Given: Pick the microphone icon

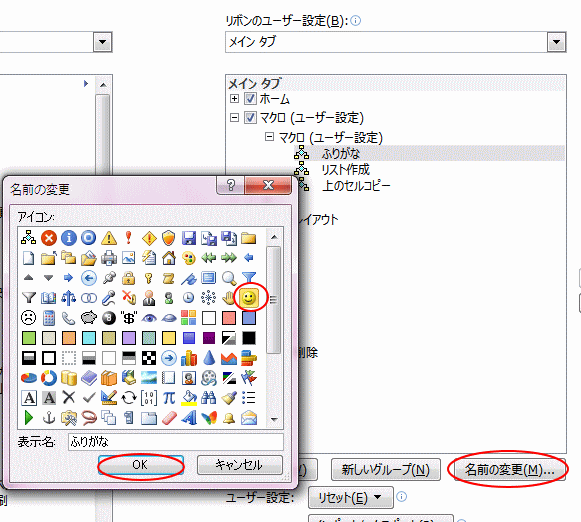Looking at the screenshot, I should click(109, 297).
